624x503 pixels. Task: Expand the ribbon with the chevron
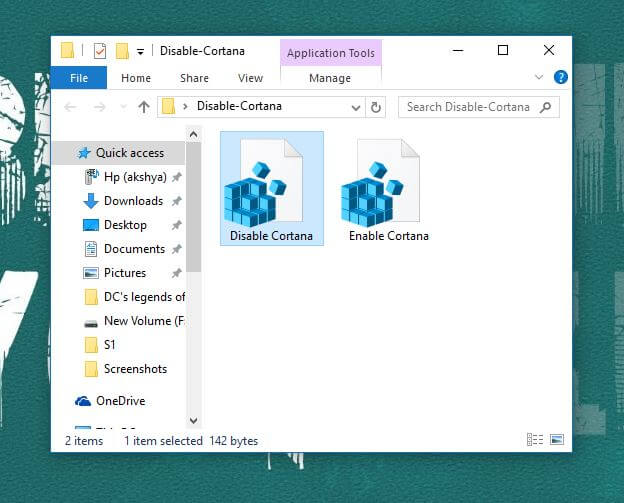pos(539,77)
